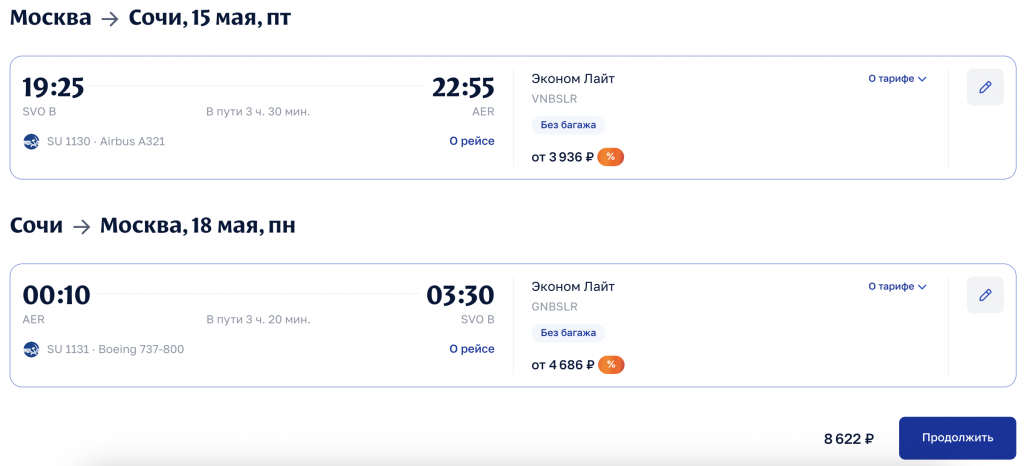Image resolution: width=1024 pixels, height=466 pixels.
Task: Click the "Москва → Сочи, 15 мая" heading
Action: (150, 18)
